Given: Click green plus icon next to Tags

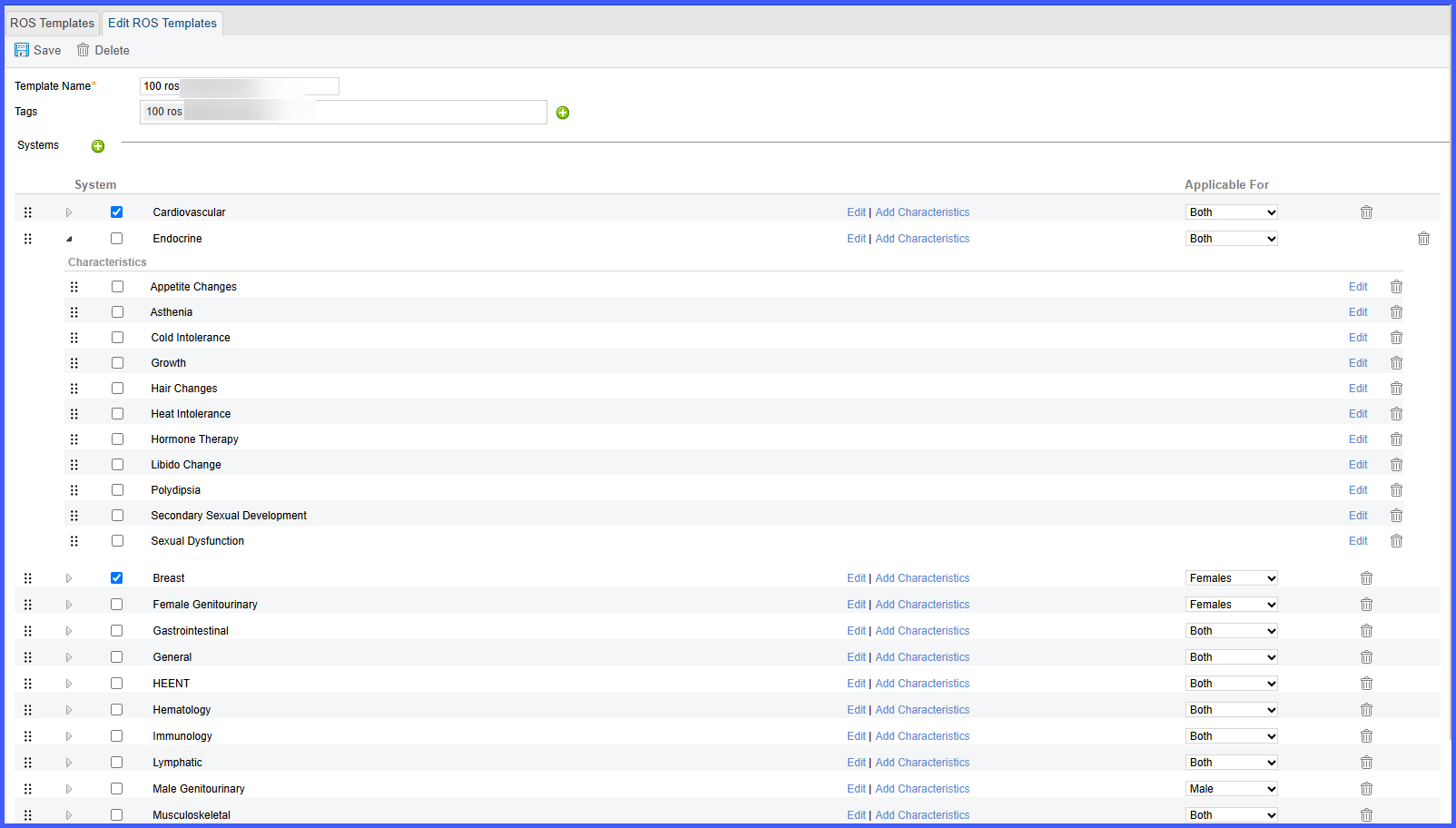Looking at the screenshot, I should [x=563, y=113].
